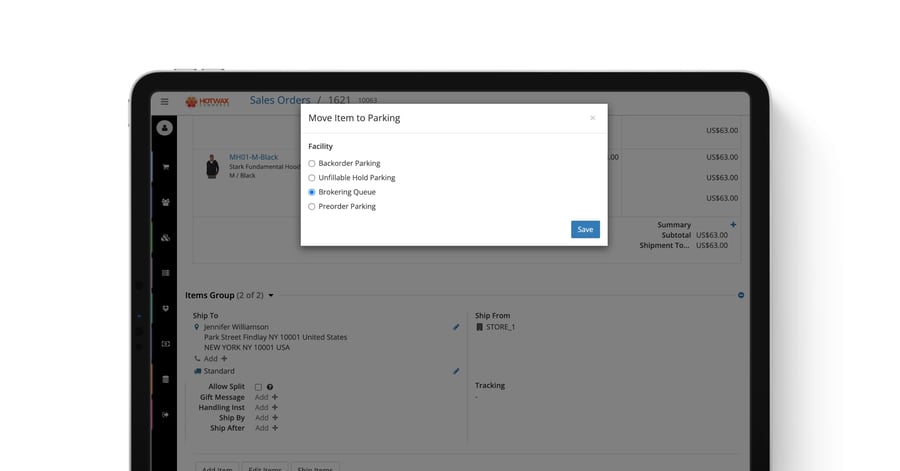
Task: Edit the Standard shipping method
Action: [x=456, y=371]
